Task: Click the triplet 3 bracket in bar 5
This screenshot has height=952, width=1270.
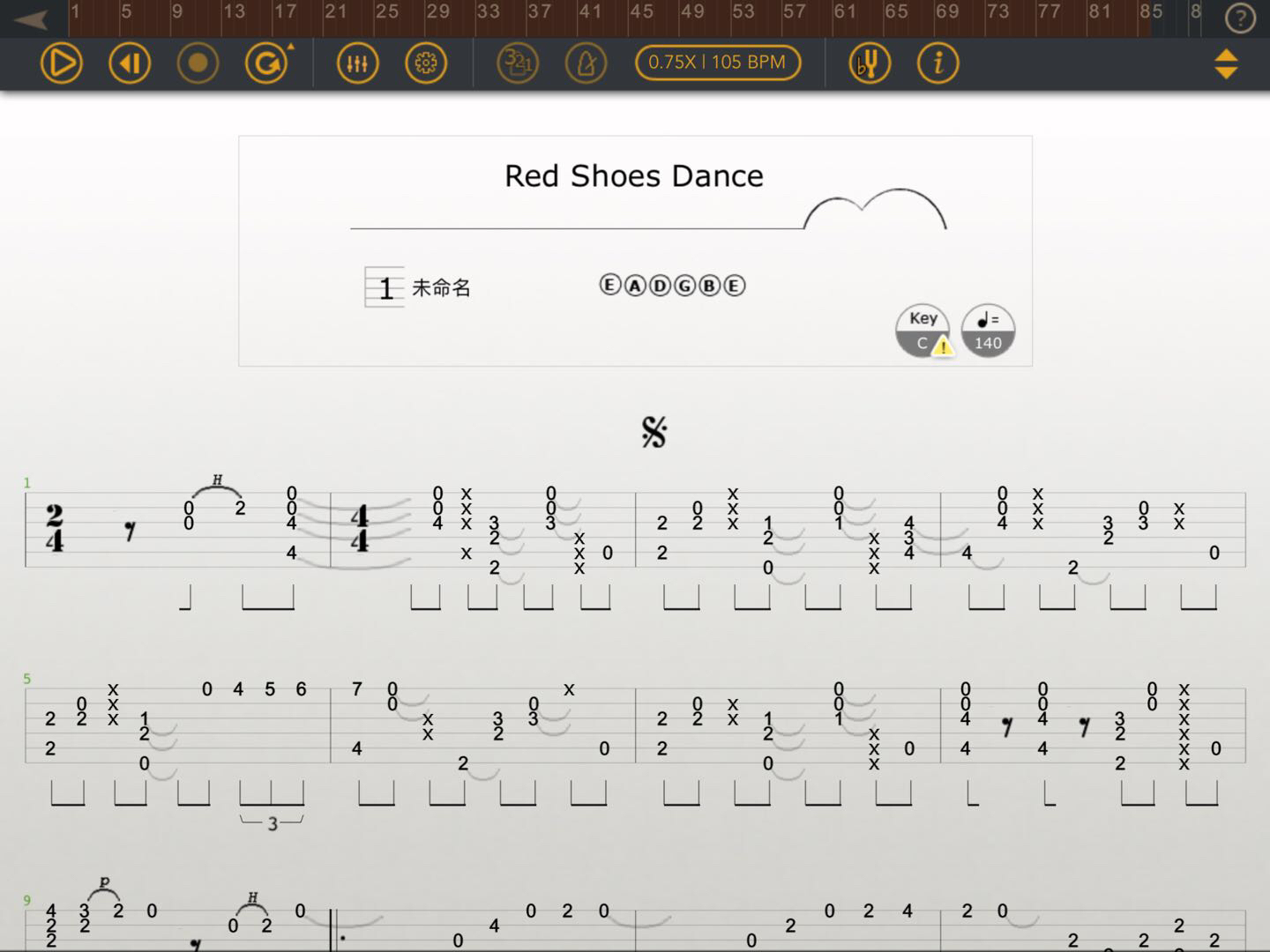Action: tap(273, 822)
